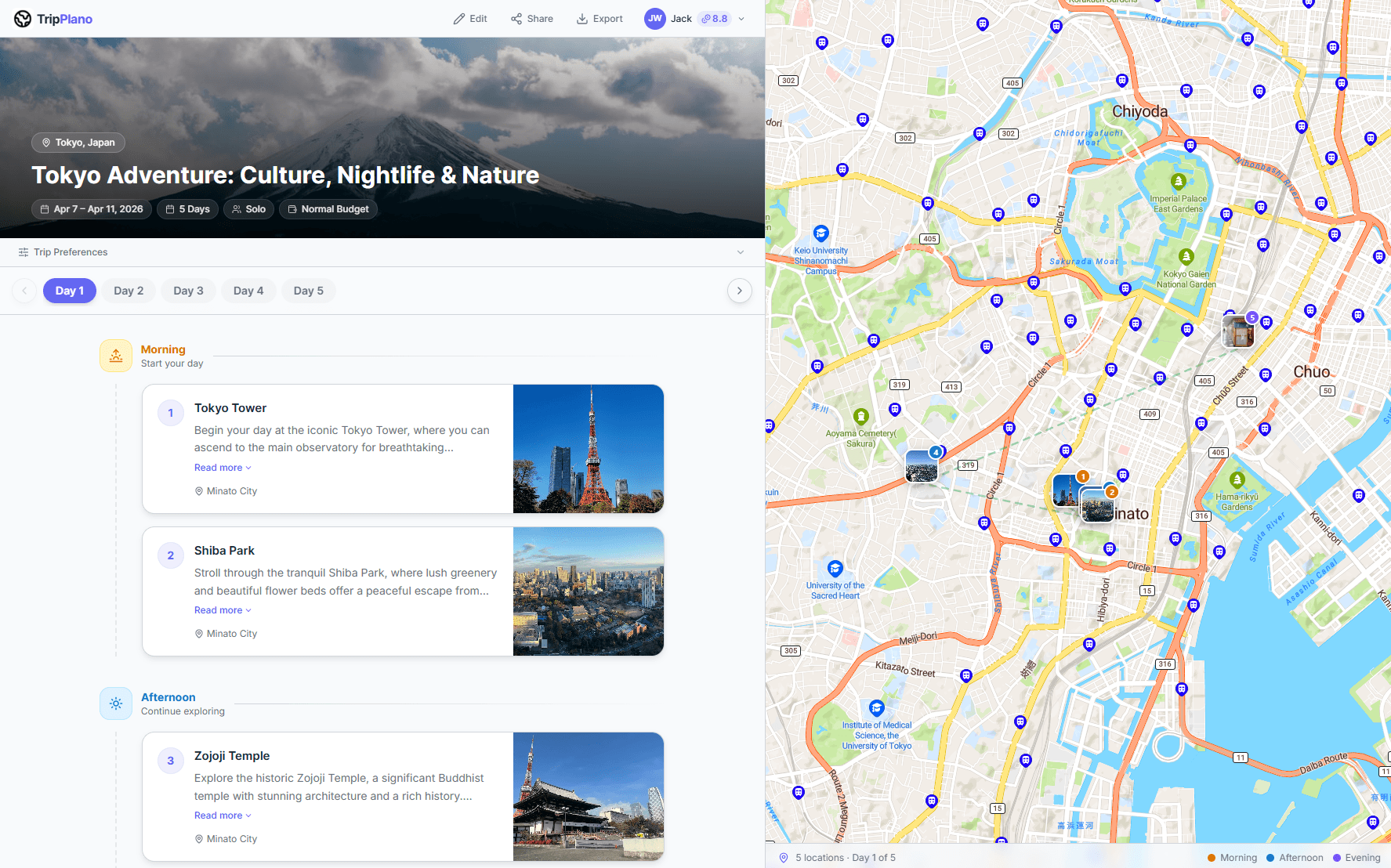Collapse the Trip Preferences section
This screenshot has width=1391, height=868.
click(x=741, y=251)
